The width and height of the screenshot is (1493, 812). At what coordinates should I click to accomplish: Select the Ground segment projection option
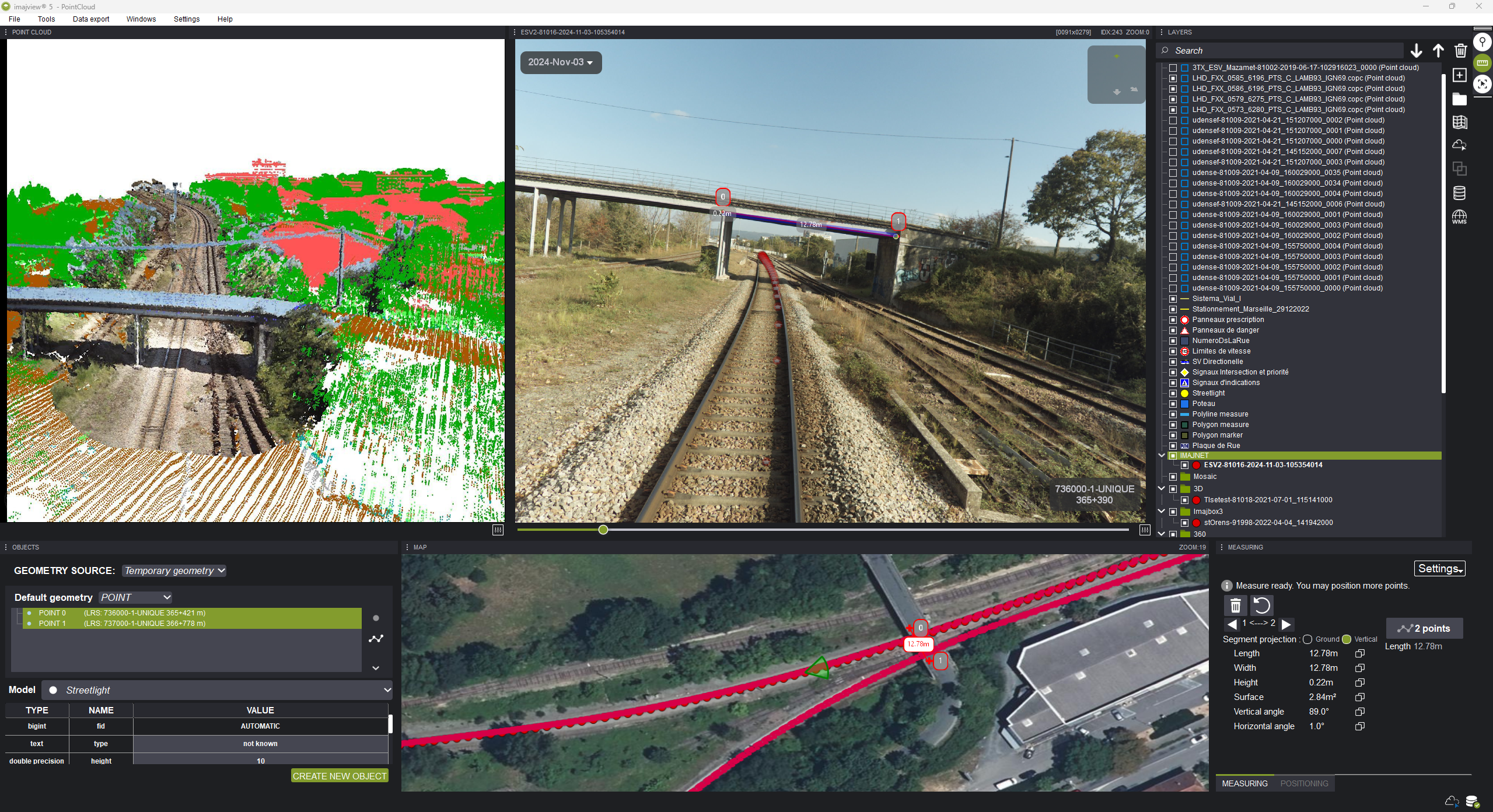point(1307,639)
